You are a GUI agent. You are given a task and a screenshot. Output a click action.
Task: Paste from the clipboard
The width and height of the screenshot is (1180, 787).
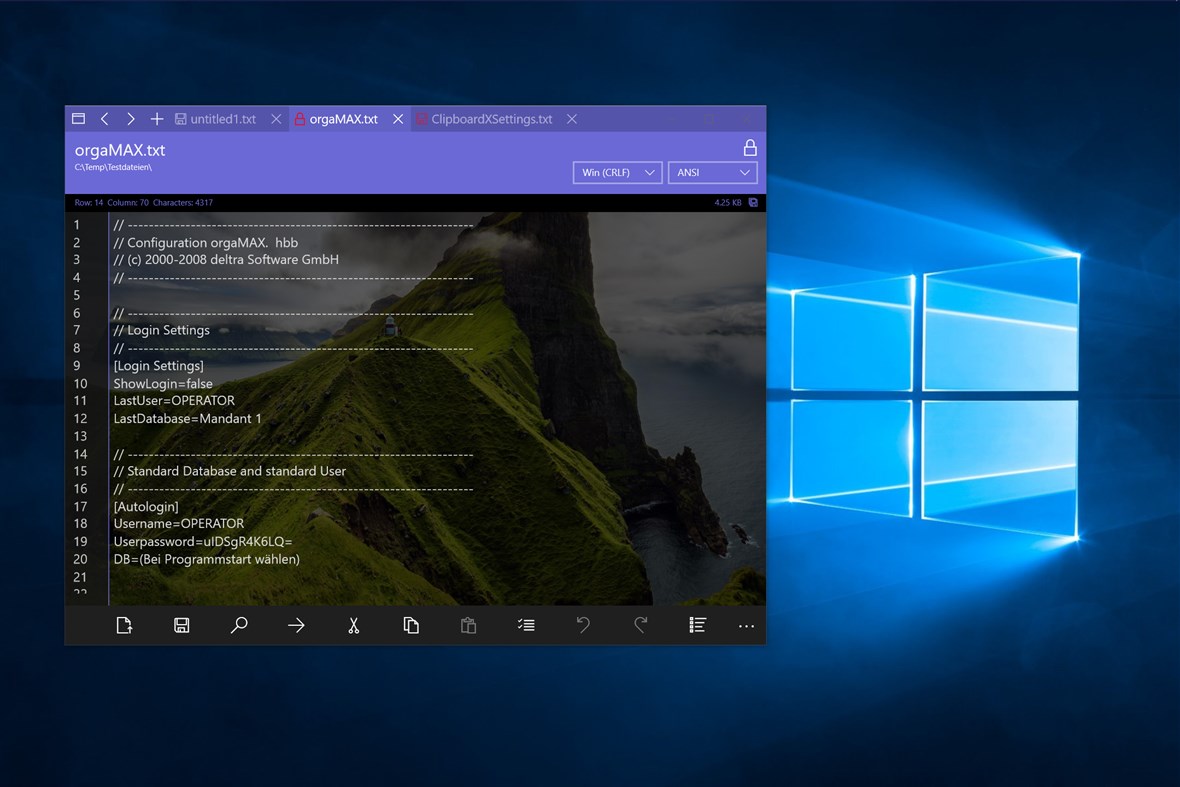click(468, 625)
